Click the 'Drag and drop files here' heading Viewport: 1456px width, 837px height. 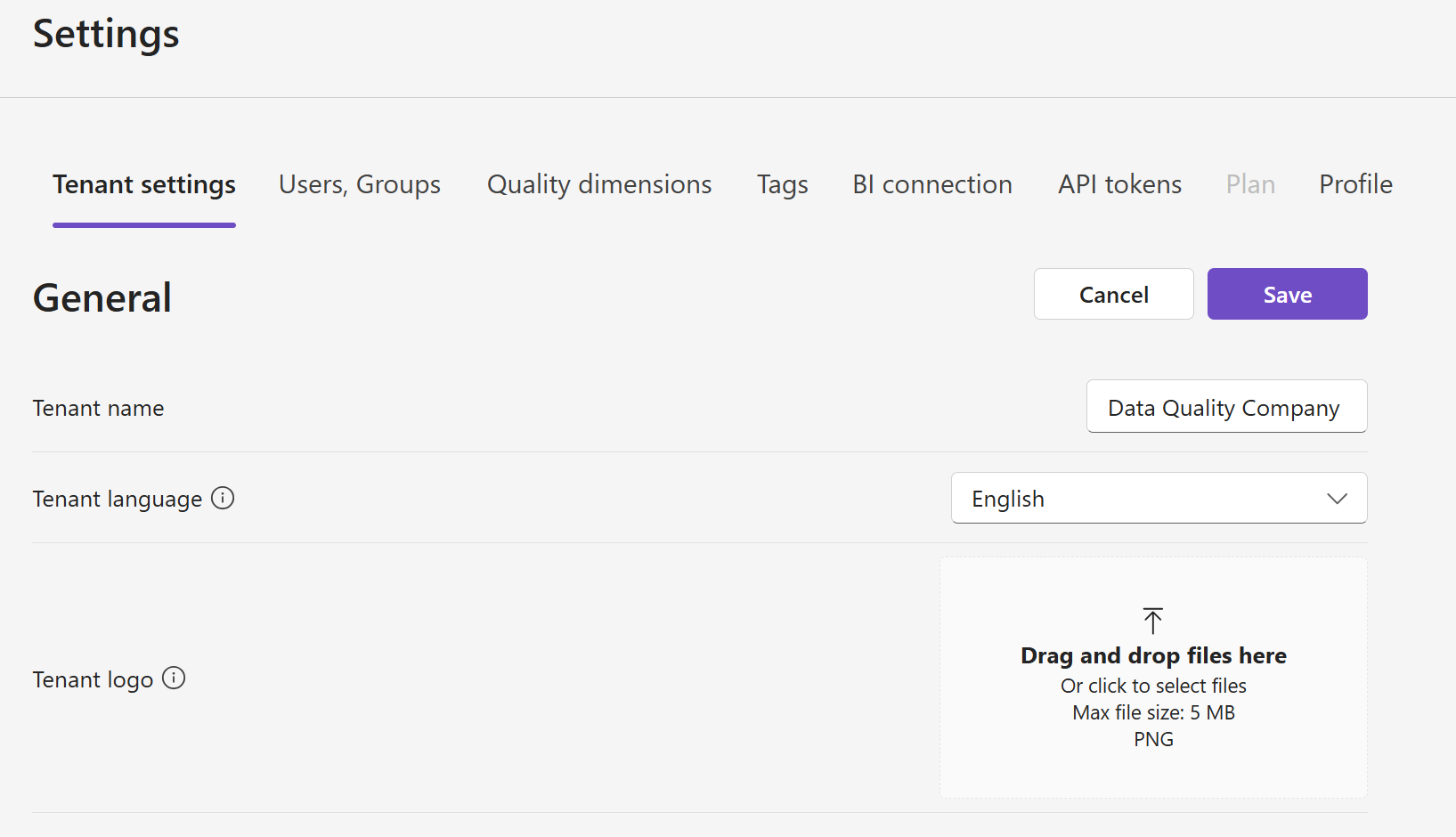click(x=1153, y=656)
